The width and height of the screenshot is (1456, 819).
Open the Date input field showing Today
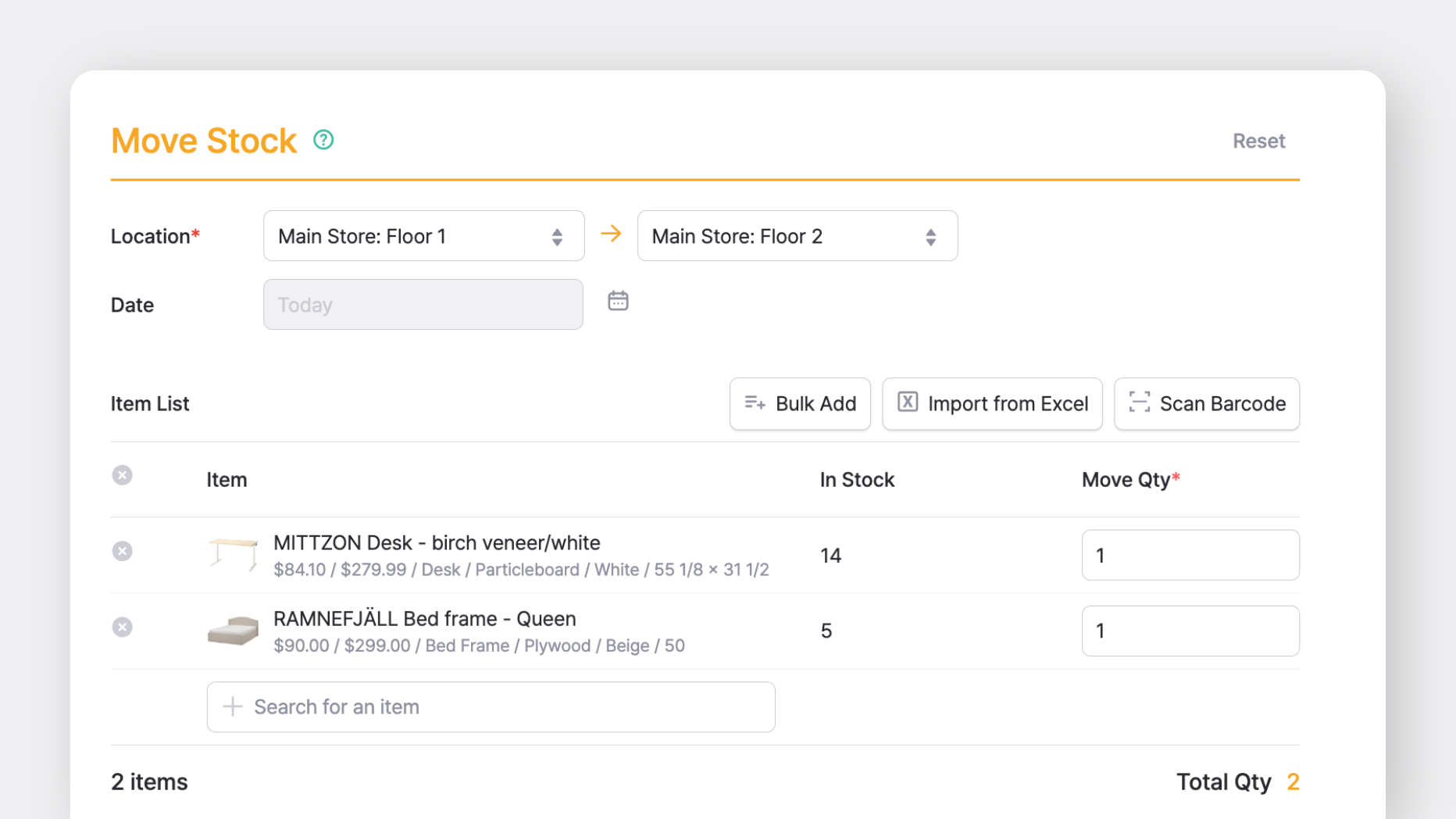423,304
